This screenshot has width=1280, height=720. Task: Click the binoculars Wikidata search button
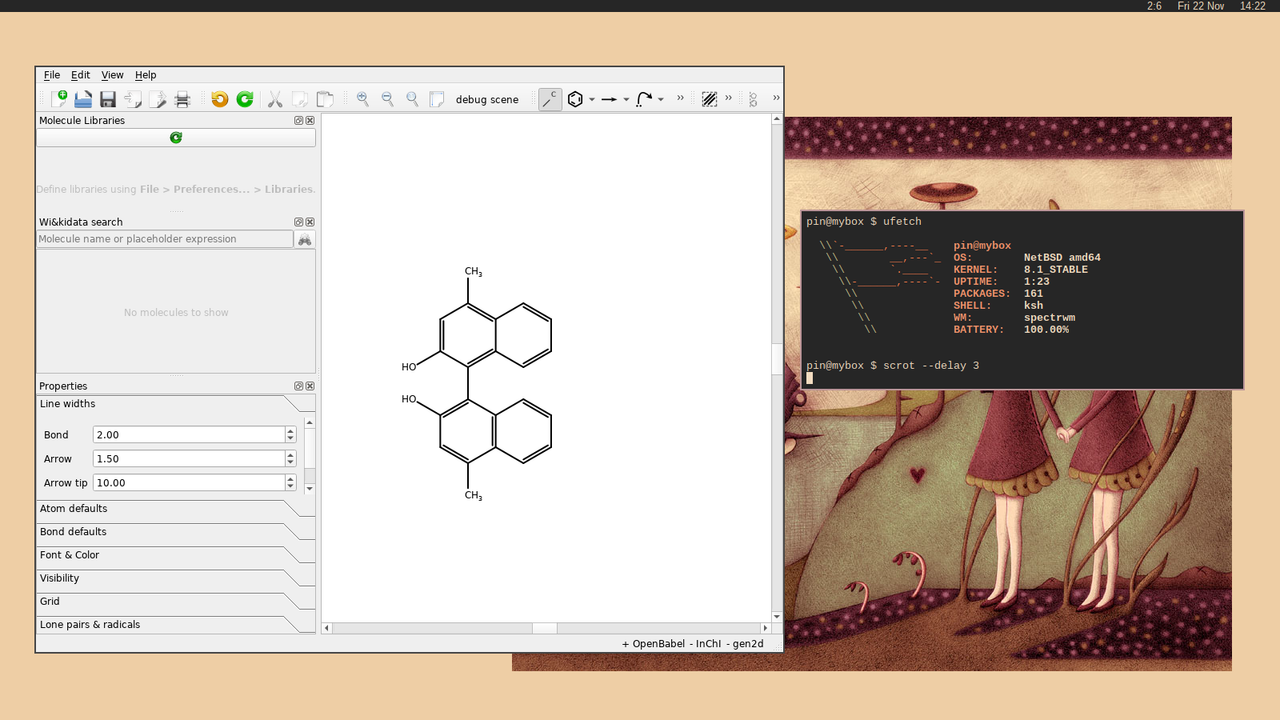pyautogui.click(x=305, y=239)
